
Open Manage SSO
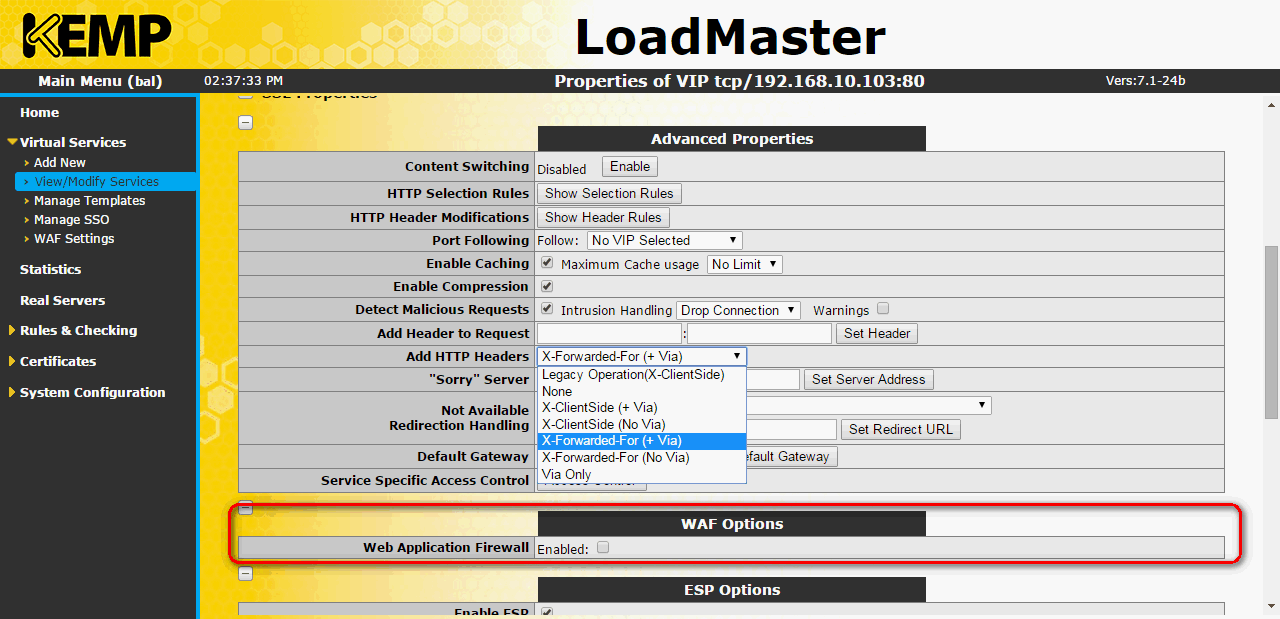tap(72, 220)
